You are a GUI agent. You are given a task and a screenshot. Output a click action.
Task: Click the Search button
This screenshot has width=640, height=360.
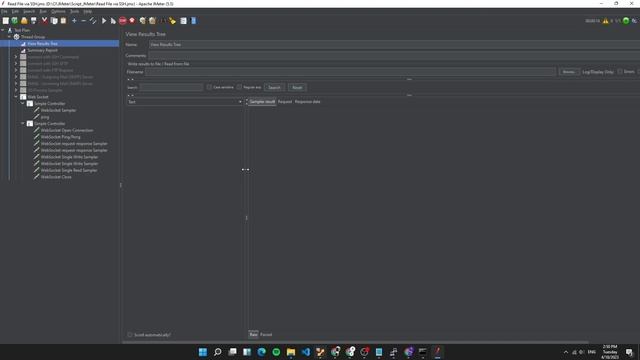point(274,87)
